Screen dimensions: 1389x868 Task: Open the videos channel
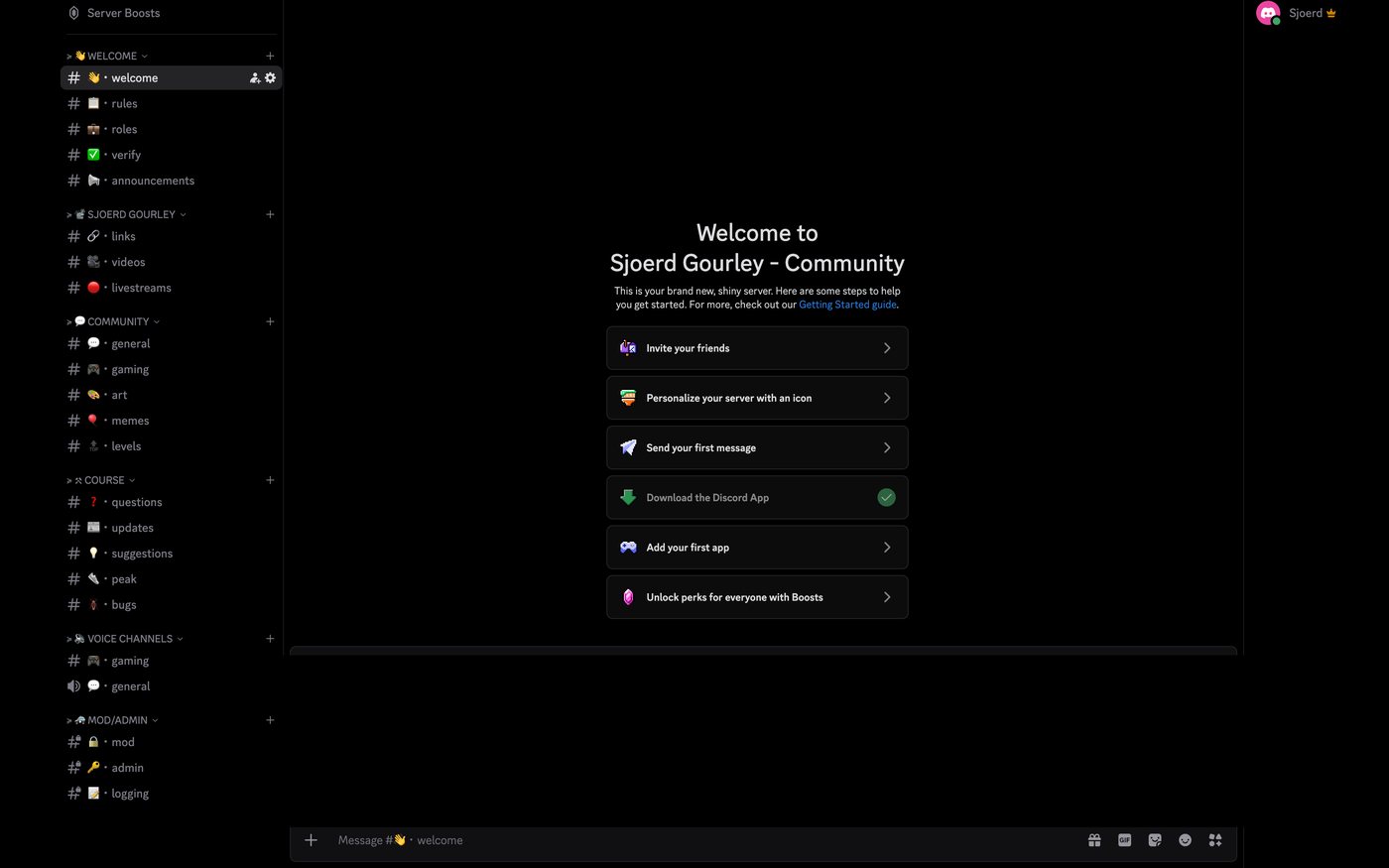point(171,262)
